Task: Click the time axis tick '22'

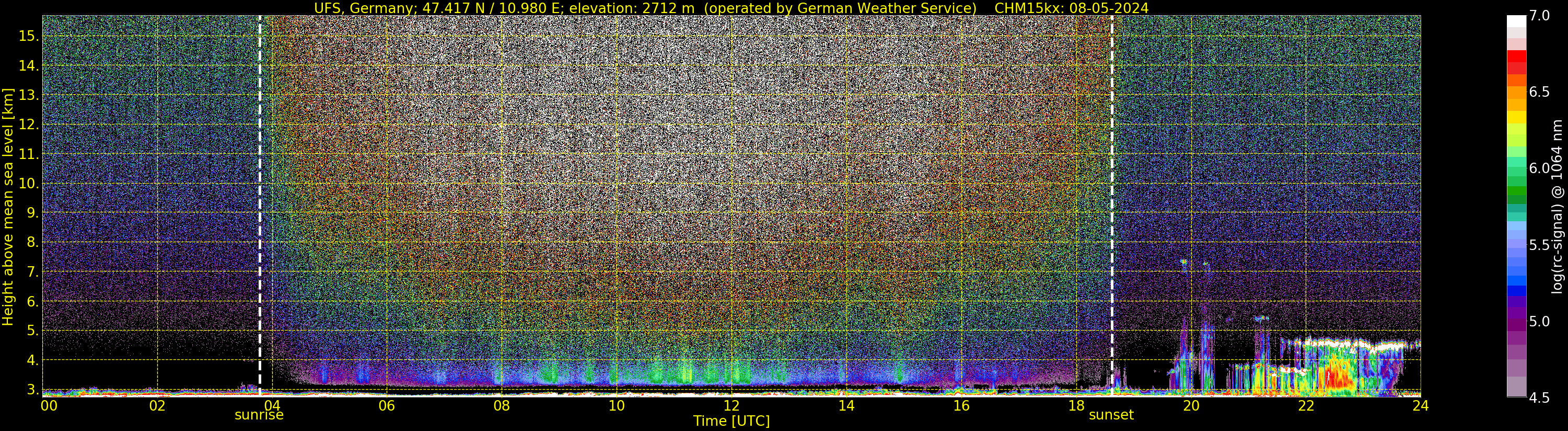Action: tap(1306, 405)
